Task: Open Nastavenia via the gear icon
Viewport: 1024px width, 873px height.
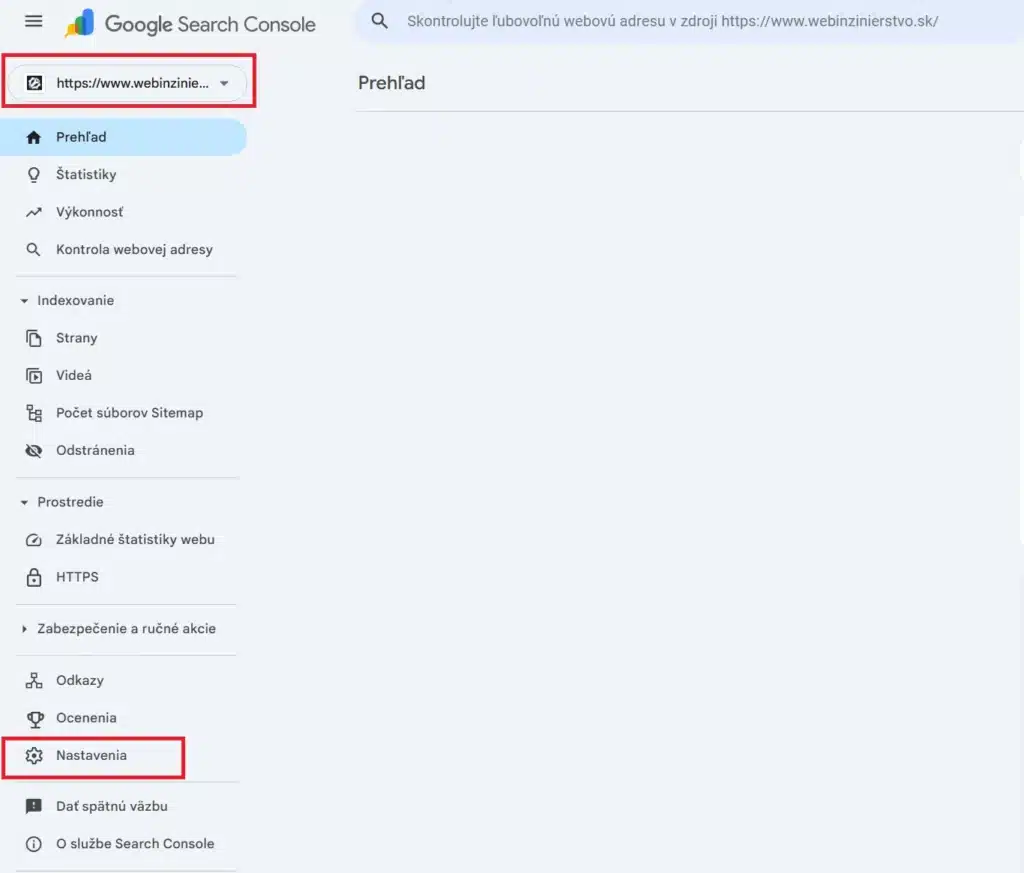Action: tap(34, 757)
